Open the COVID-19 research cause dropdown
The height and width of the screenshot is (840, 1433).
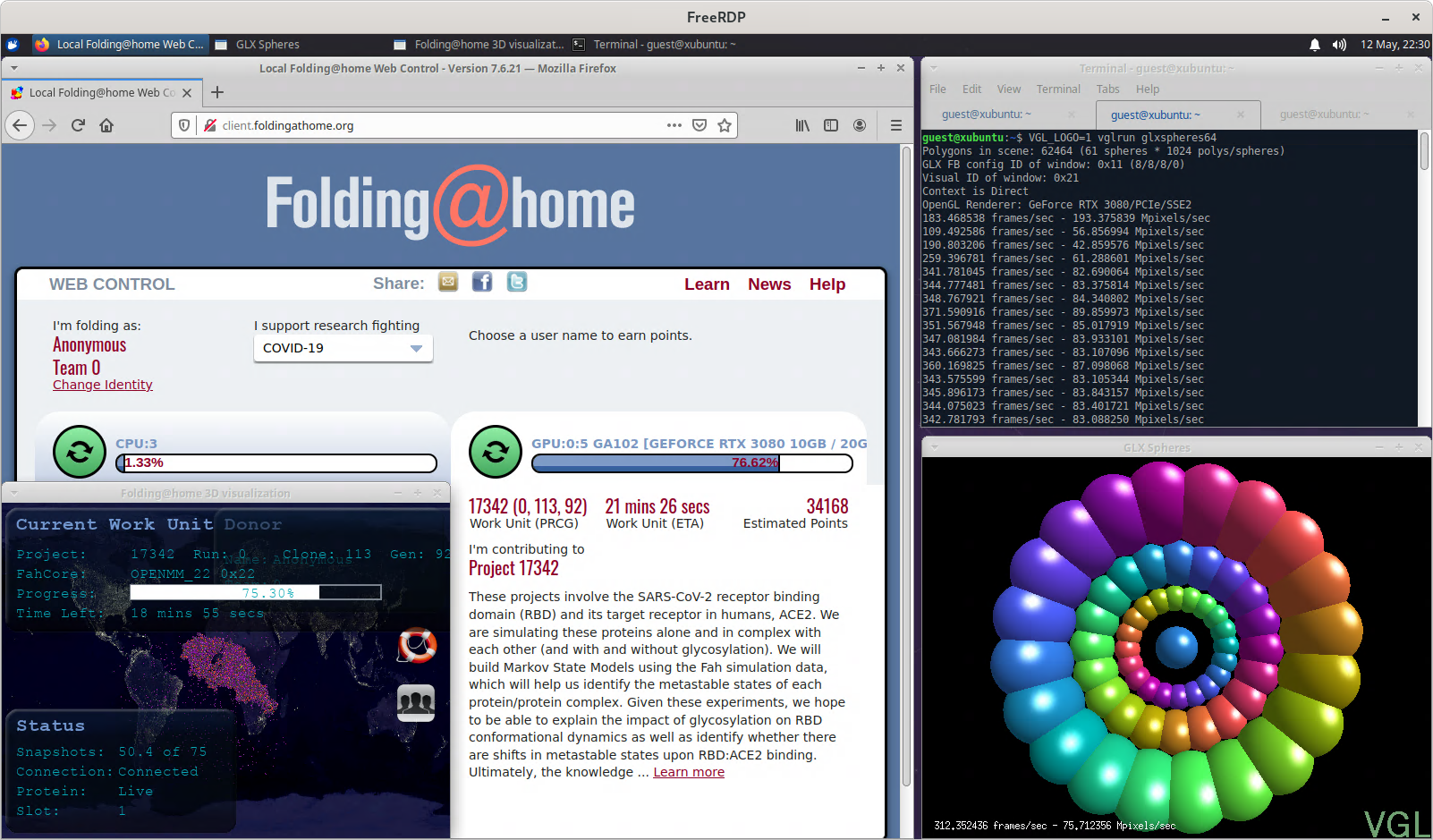(x=343, y=348)
